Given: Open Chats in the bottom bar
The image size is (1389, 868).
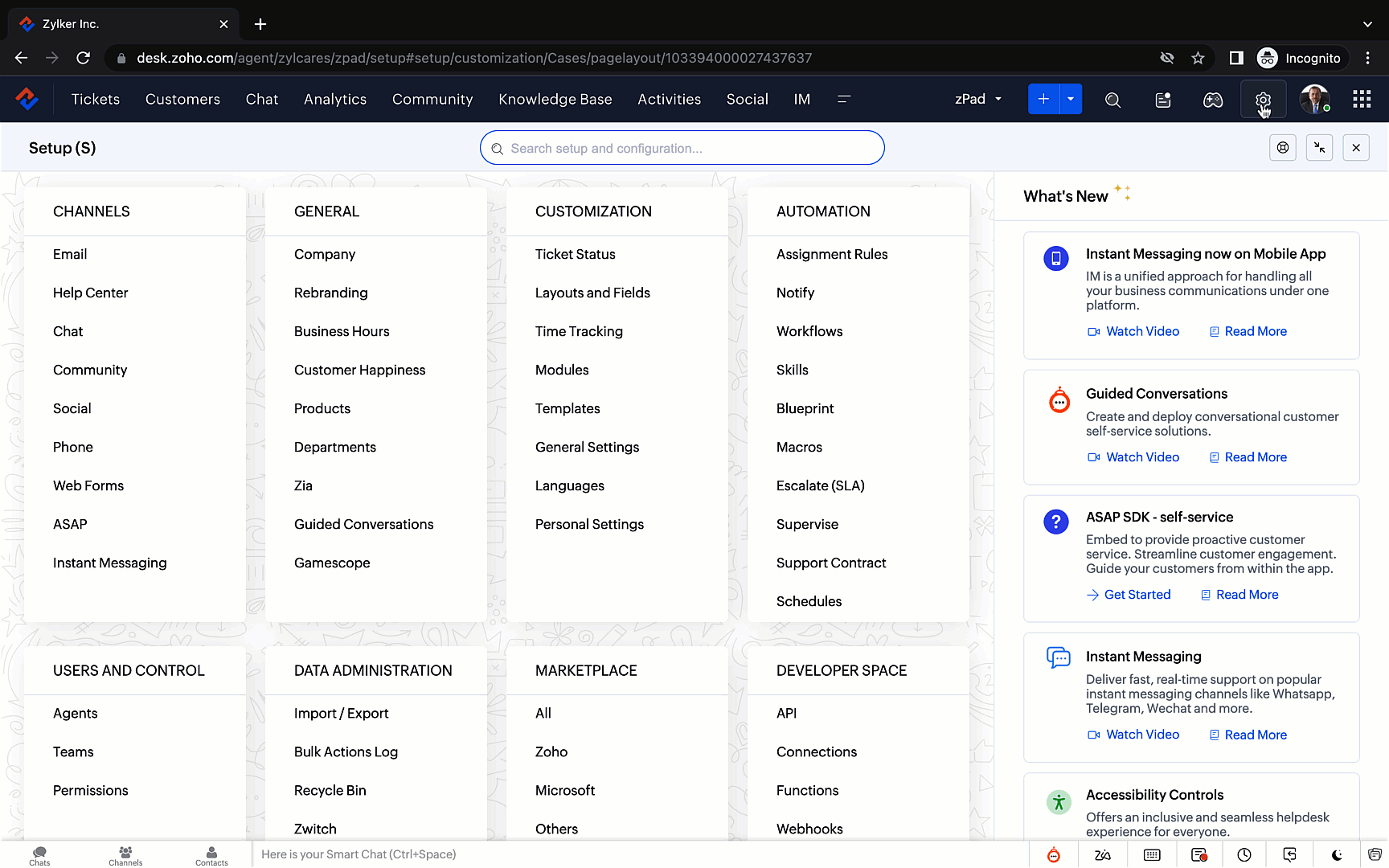Looking at the screenshot, I should 39,855.
